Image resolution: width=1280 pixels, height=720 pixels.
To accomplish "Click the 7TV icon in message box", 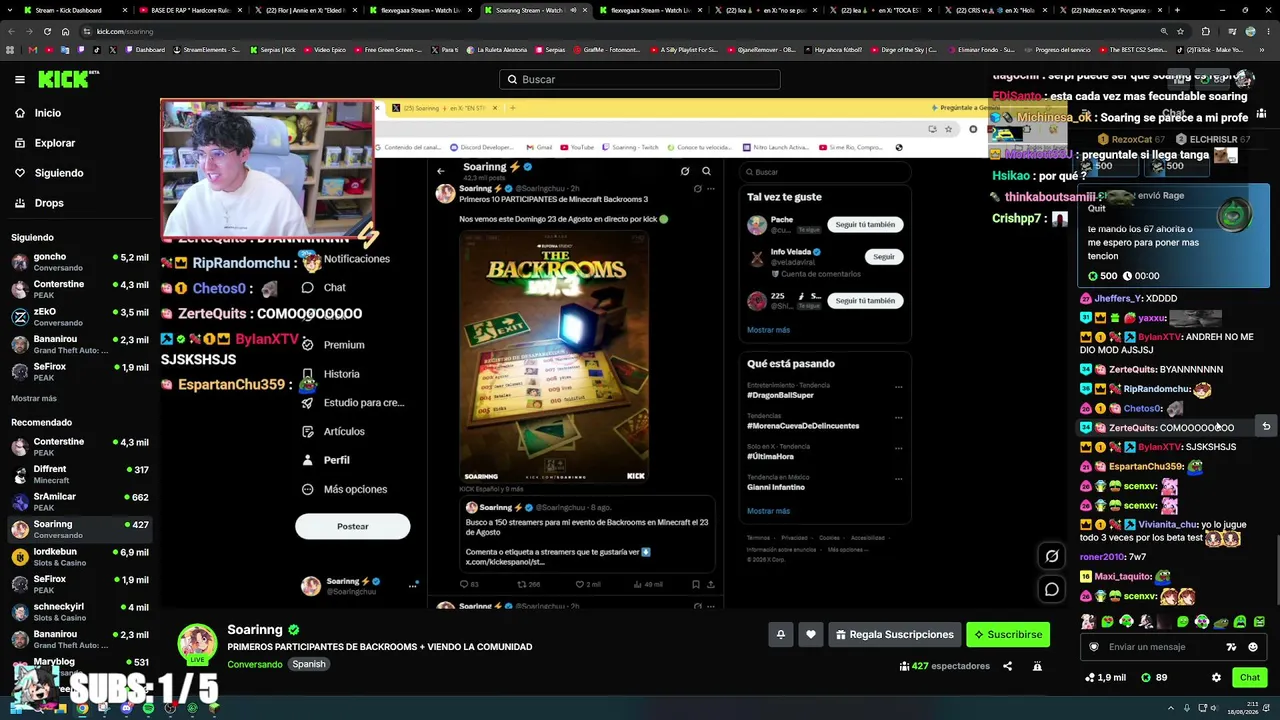I will (1231, 647).
